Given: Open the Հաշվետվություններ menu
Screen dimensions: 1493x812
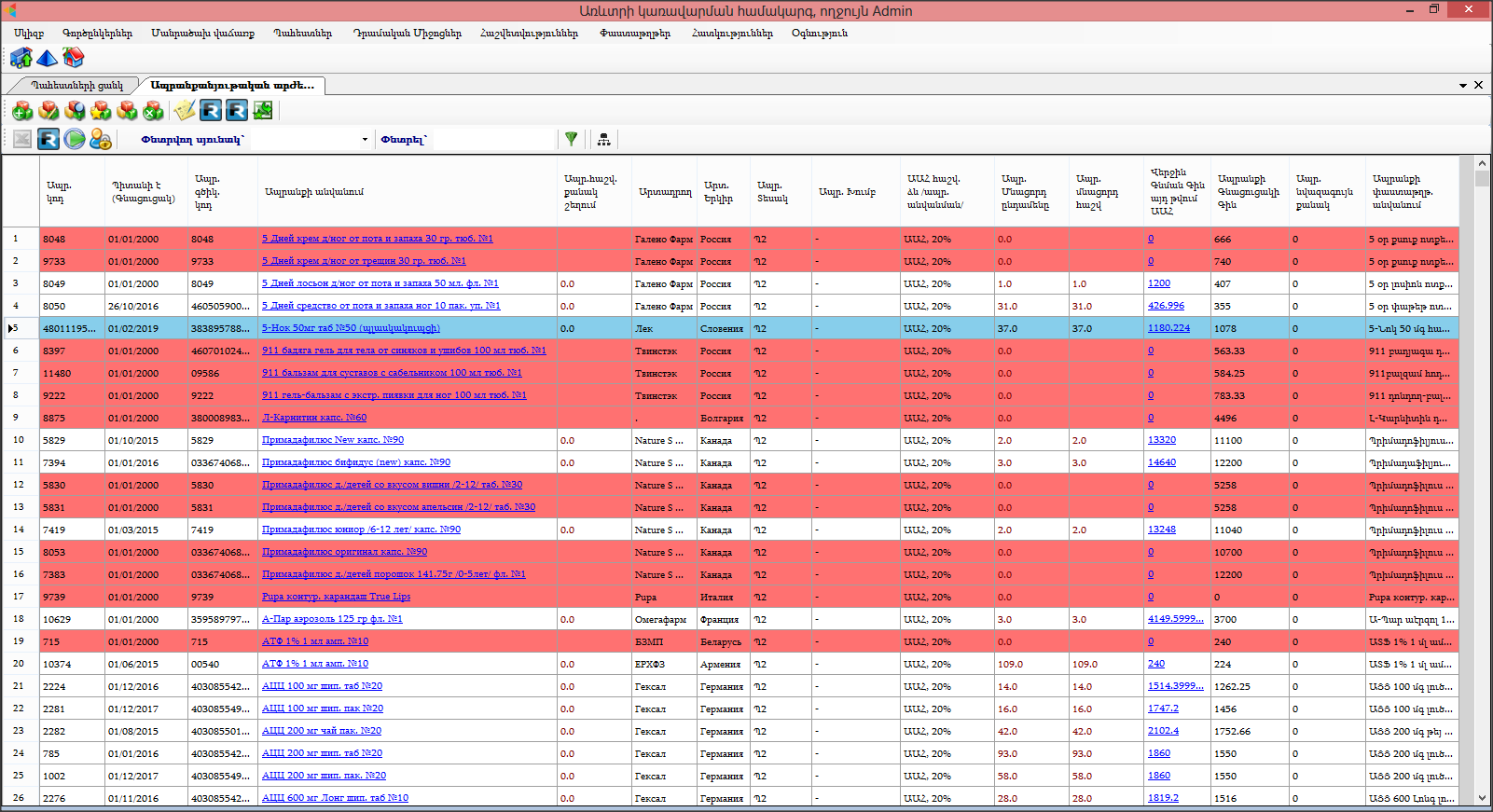Looking at the screenshot, I should coord(529,34).
